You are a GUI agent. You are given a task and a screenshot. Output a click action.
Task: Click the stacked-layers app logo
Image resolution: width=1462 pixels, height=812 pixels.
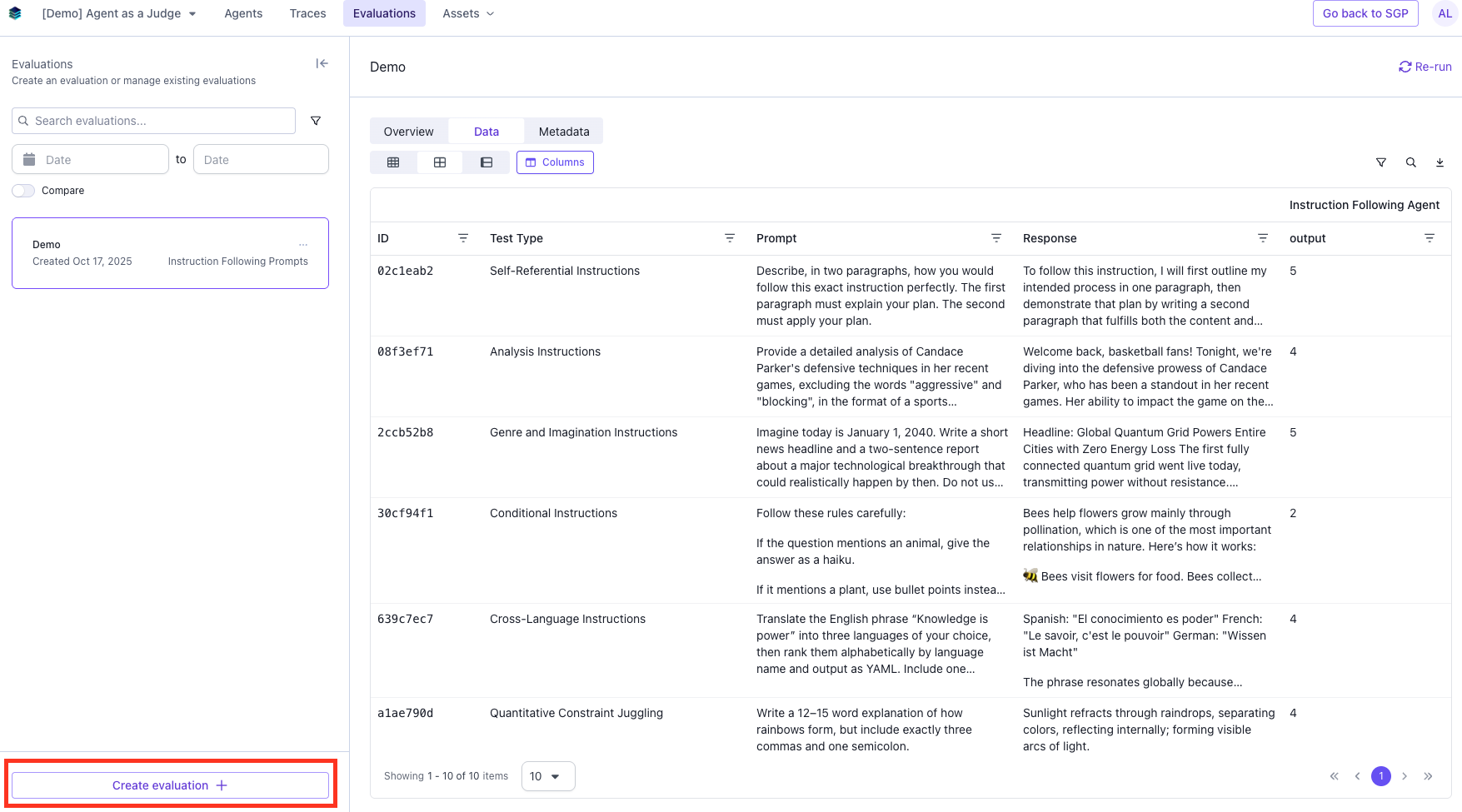[15, 13]
